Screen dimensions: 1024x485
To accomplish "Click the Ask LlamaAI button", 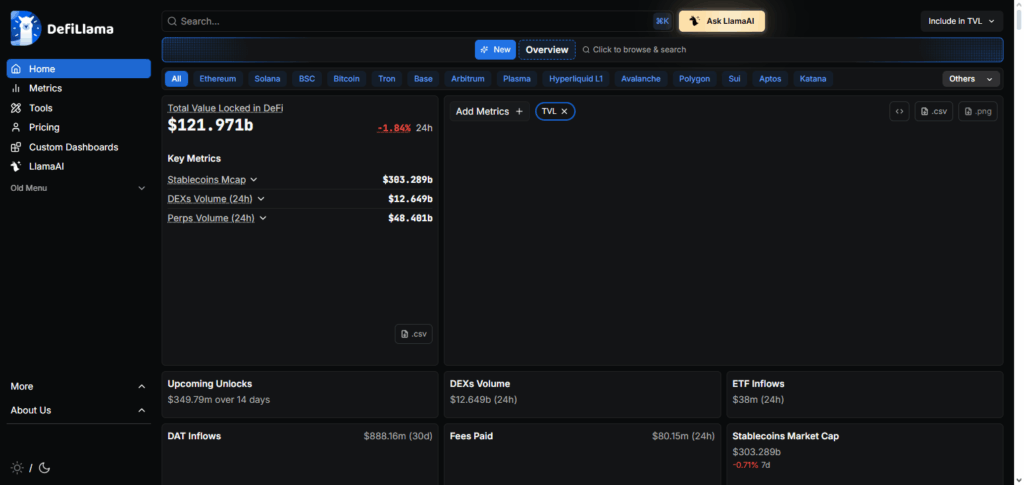I will [721, 21].
